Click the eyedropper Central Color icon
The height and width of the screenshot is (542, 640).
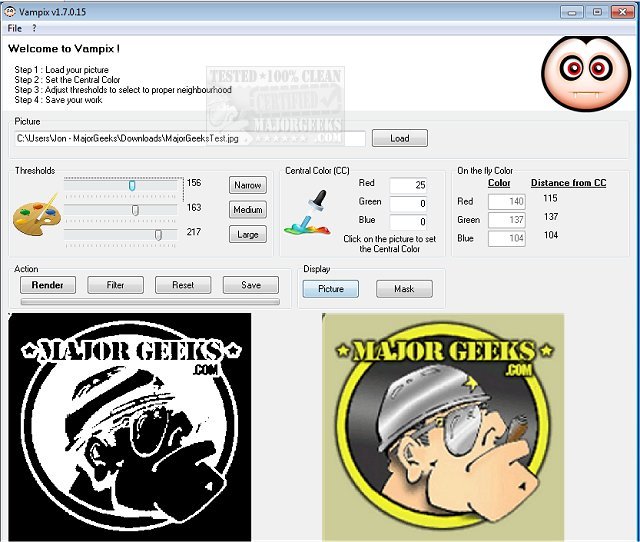pos(309,213)
